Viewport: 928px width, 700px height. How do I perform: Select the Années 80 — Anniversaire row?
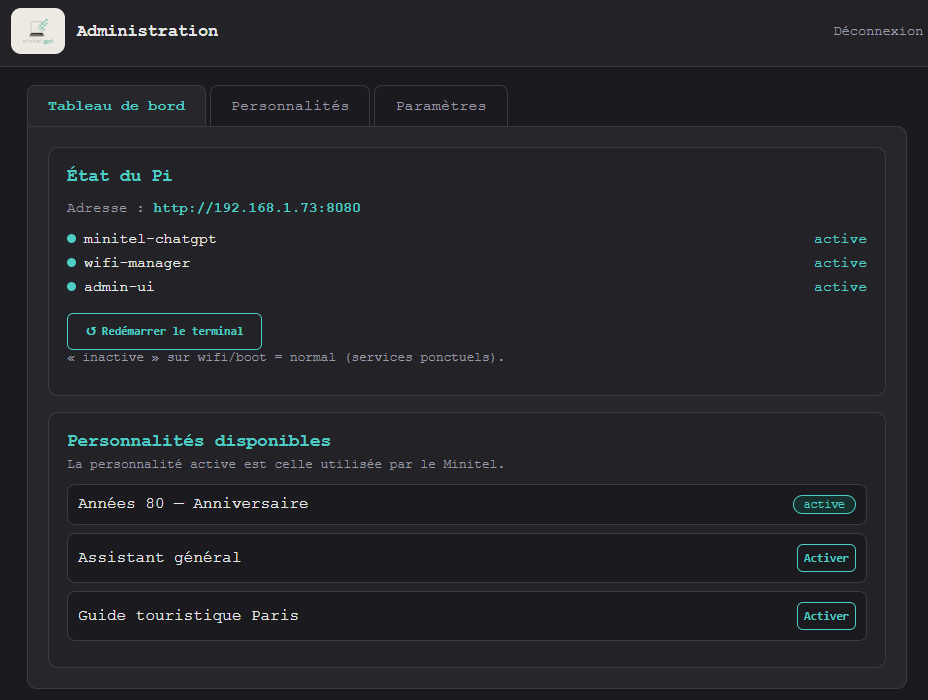click(467, 504)
